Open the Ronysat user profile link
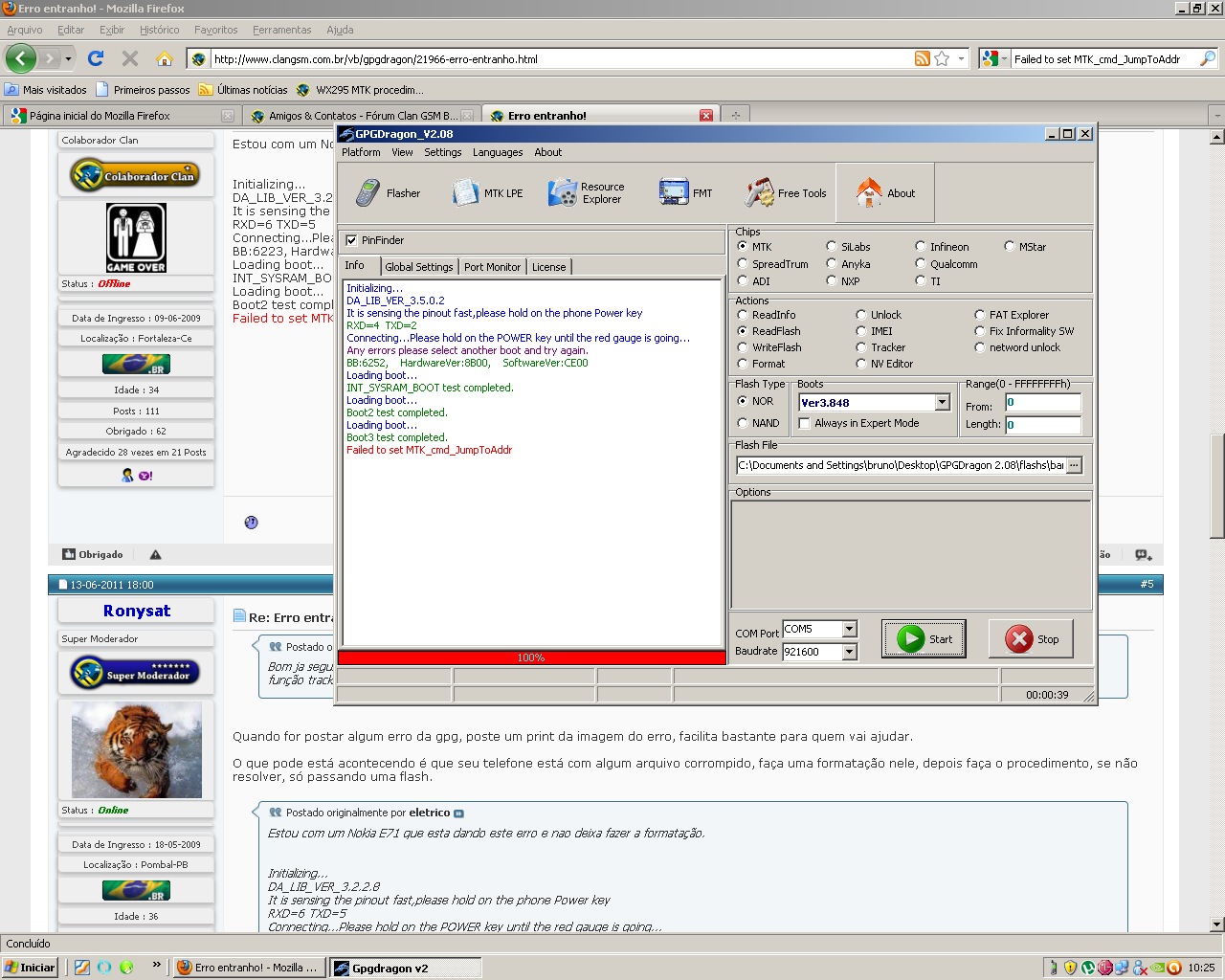The width and height of the screenshot is (1225, 980). click(x=137, y=611)
